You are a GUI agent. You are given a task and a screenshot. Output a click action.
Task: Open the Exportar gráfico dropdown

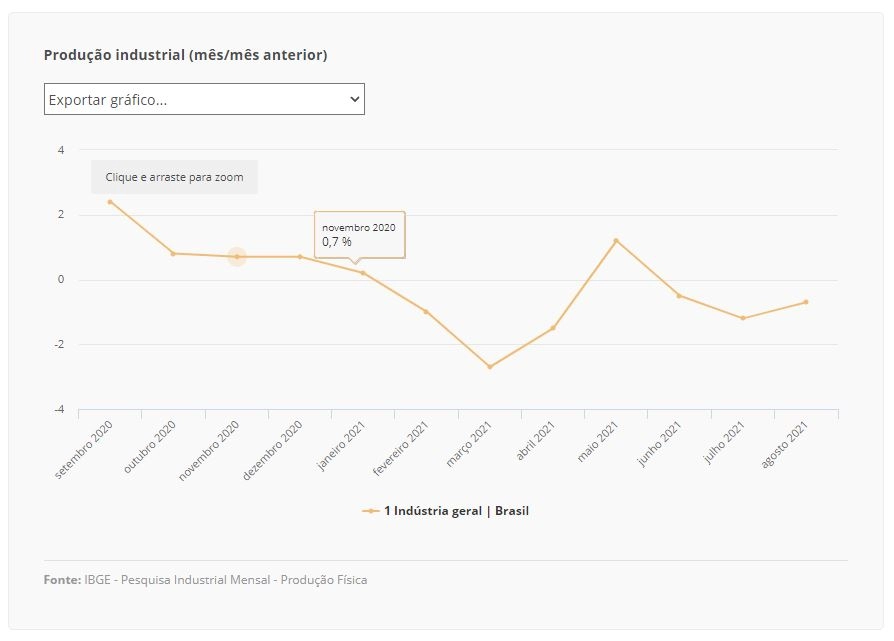204,99
